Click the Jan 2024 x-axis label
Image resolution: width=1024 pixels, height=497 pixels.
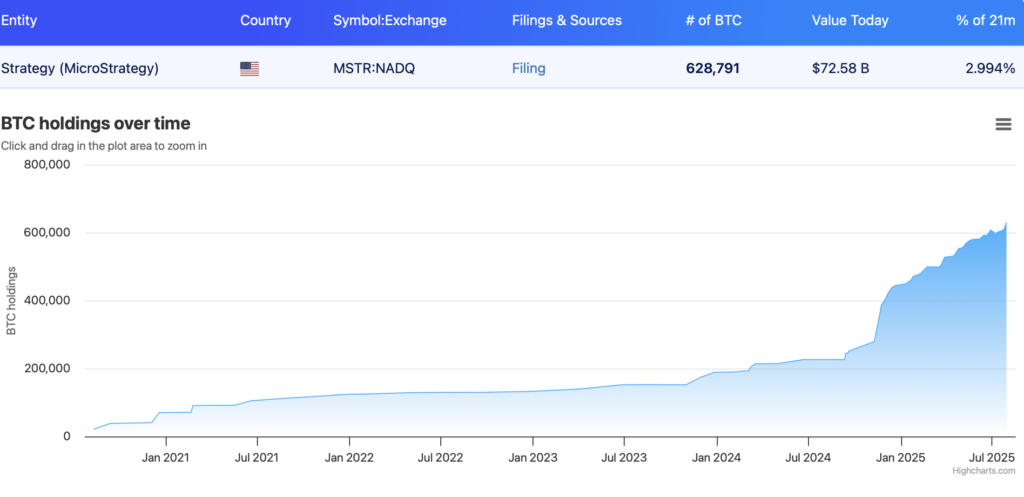point(717,457)
